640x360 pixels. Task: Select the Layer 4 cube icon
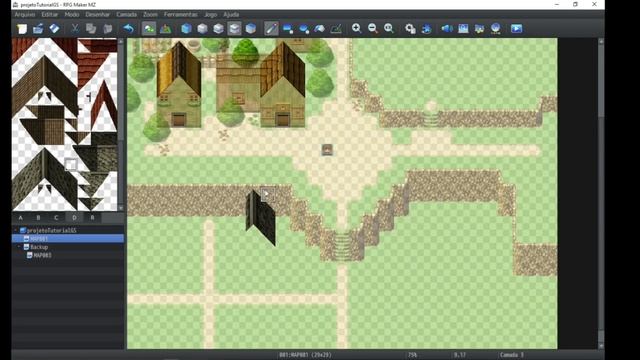(251, 29)
